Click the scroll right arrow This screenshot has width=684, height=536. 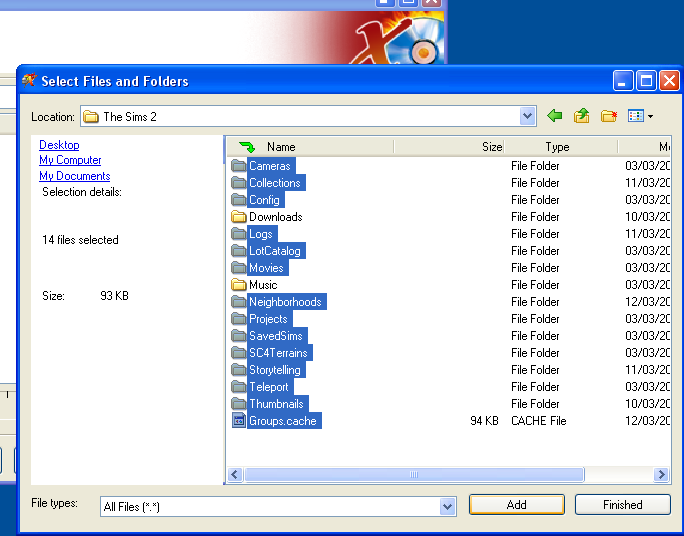pyautogui.click(x=661, y=474)
